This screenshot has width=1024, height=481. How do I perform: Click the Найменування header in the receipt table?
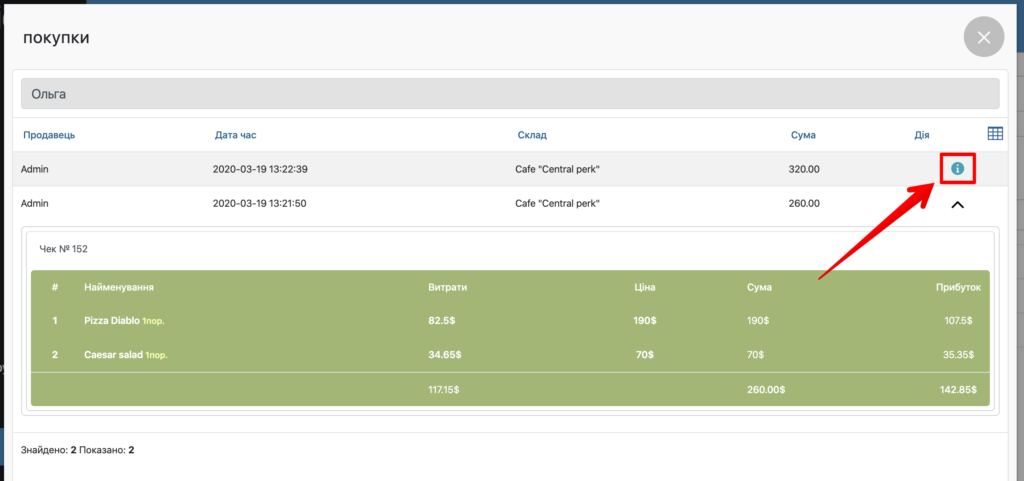pyautogui.click(x=118, y=287)
